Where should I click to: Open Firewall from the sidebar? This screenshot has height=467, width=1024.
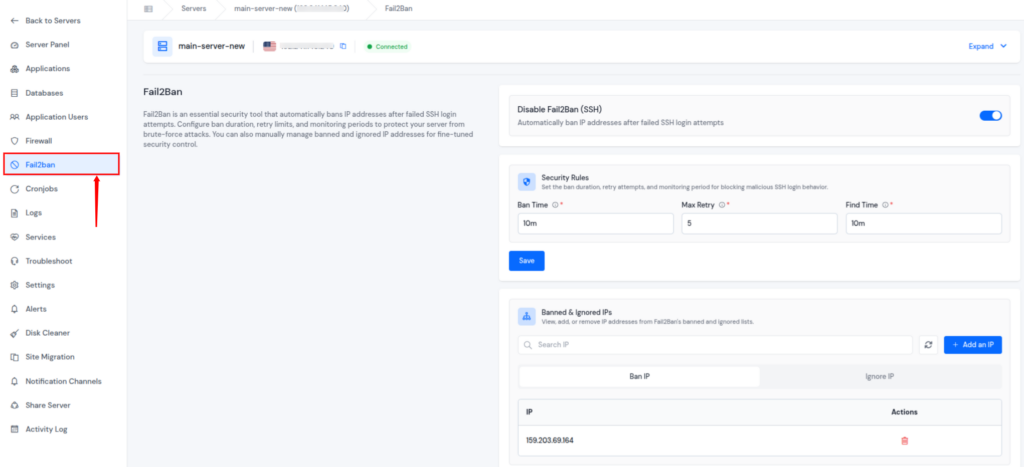click(x=38, y=141)
